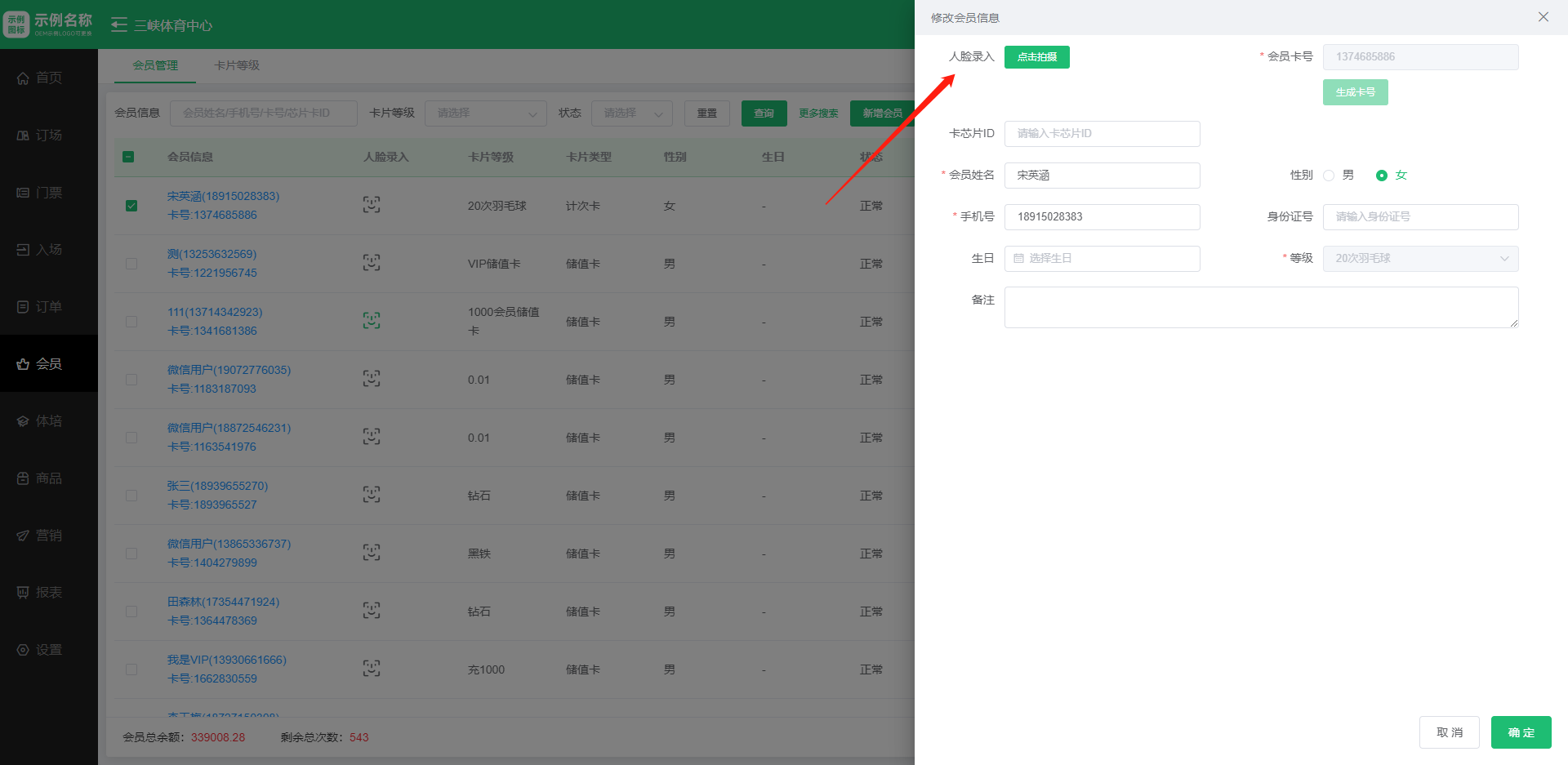Click face scan icon for 宋英涵 row
This screenshot has width=1568, height=765.
coord(372,205)
